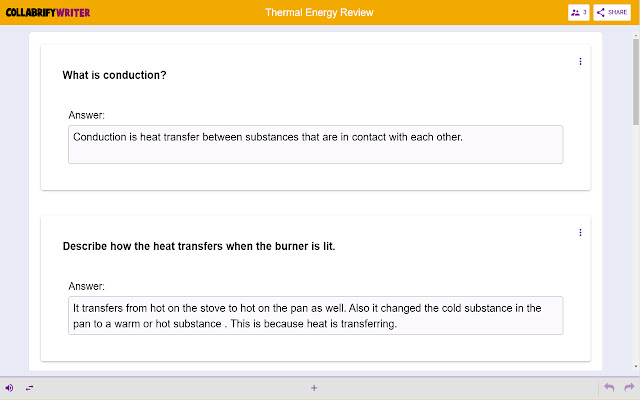640x400 pixels.
Task: Click the redo arrow icon
Action: [629, 388]
